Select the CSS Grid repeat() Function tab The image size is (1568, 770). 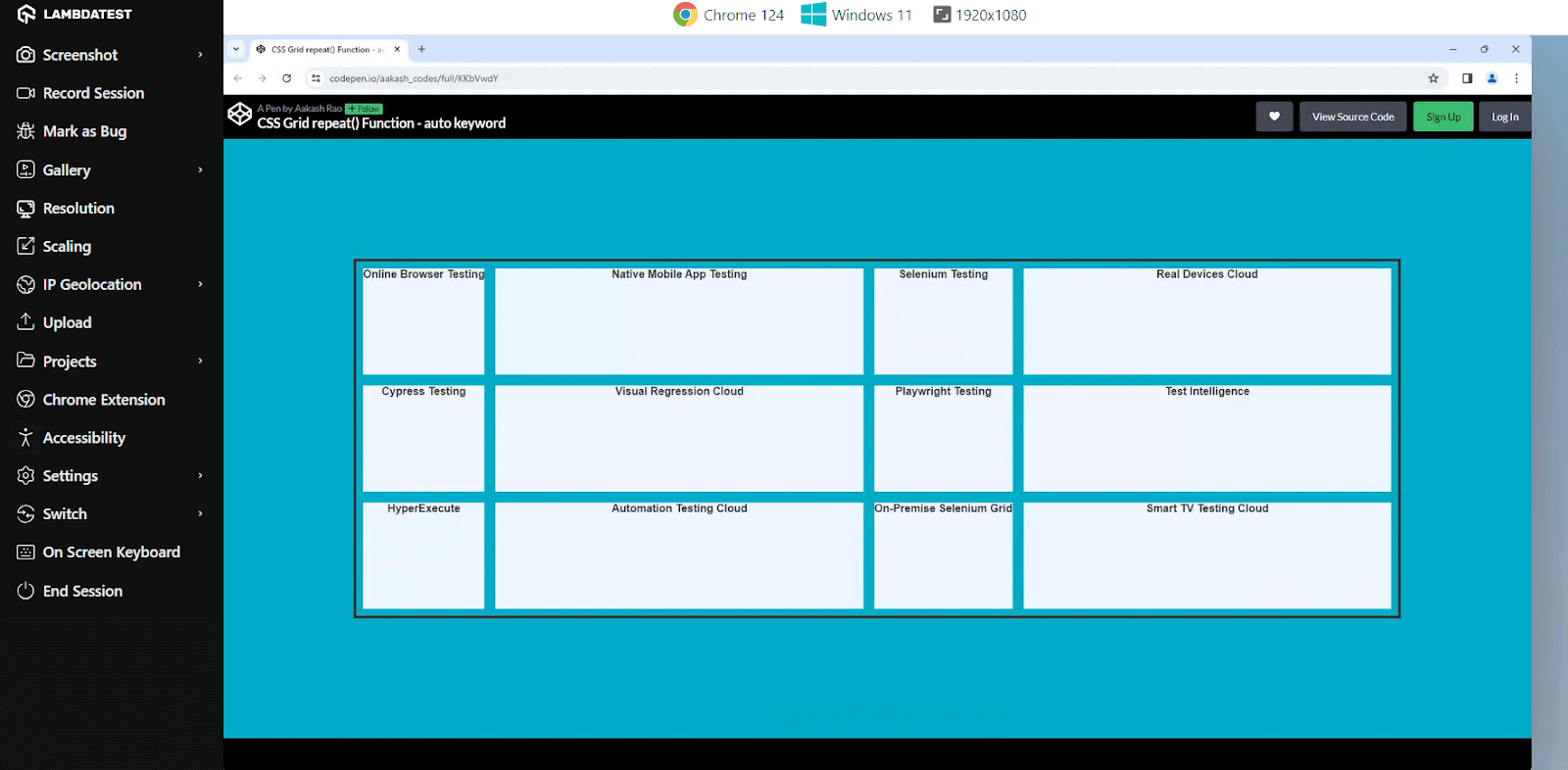(327, 49)
